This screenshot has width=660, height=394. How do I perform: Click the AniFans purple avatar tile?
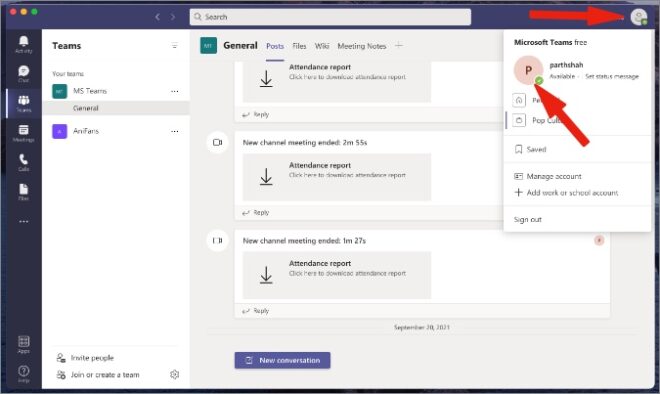coord(59,131)
